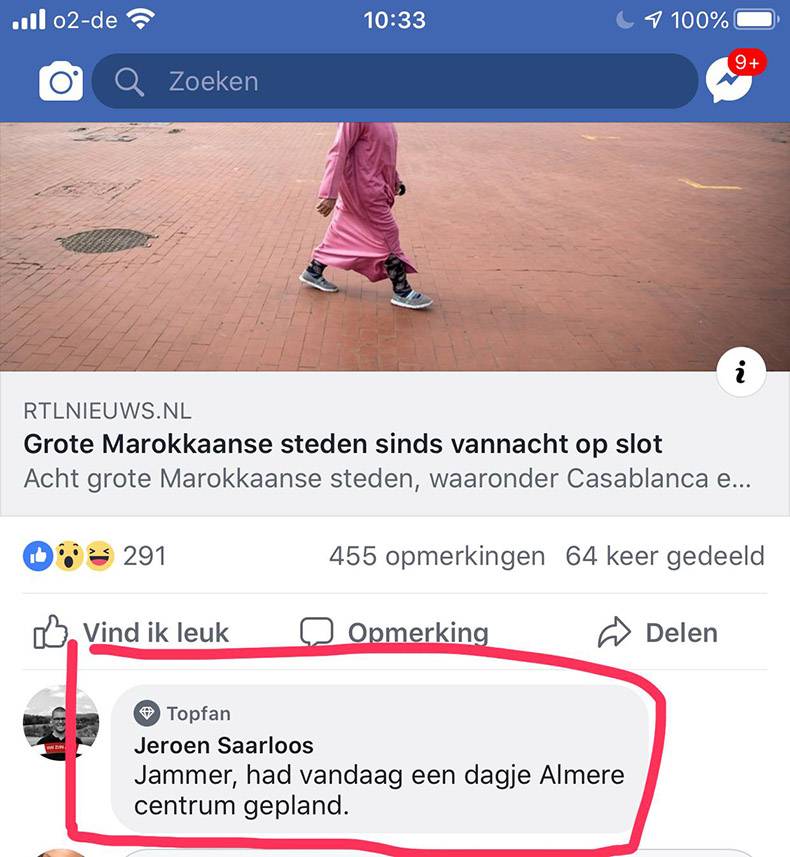Tap the magnifying glass search icon
The image size is (790, 857).
coord(130,82)
